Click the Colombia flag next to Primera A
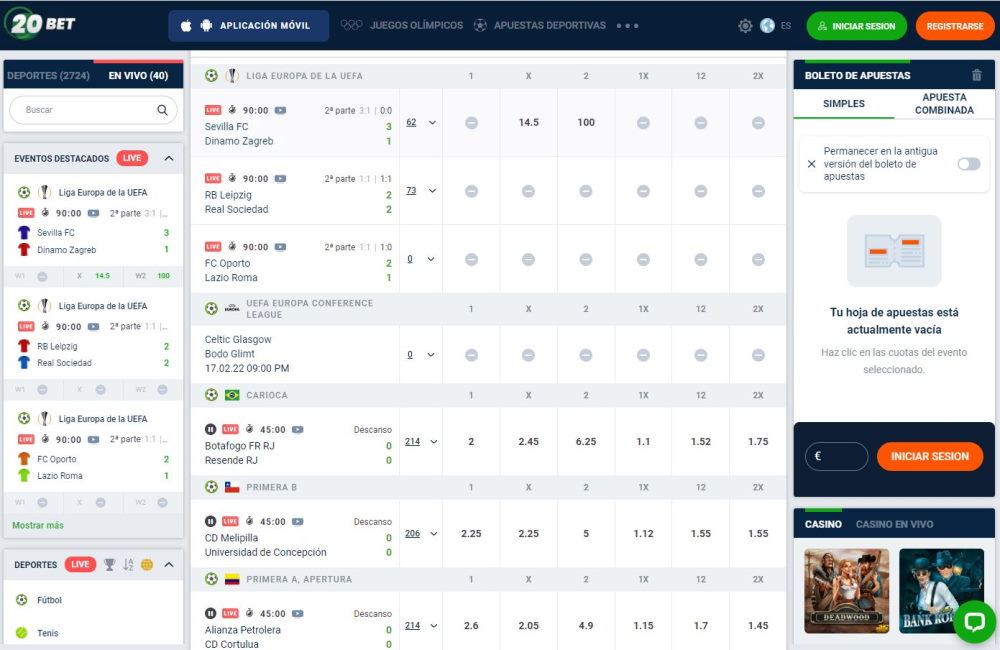 tap(232, 579)
